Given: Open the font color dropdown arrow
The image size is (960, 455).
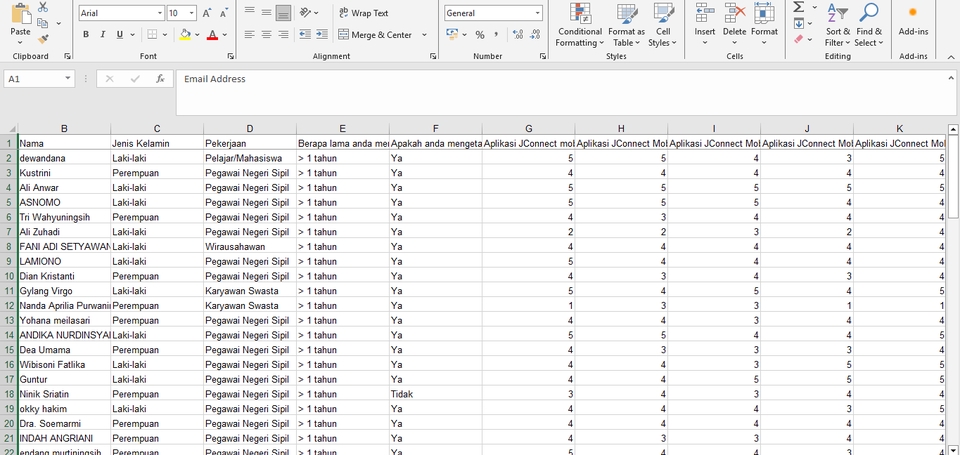Looking at the screenshot, I should click(225, 35).
